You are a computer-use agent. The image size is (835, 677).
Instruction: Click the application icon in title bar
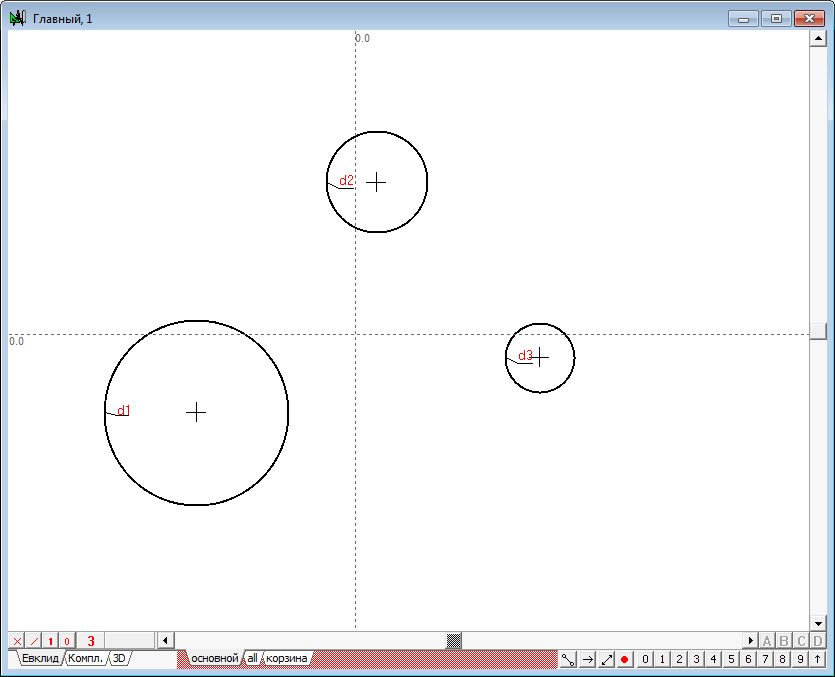click(x=18, y=19)
